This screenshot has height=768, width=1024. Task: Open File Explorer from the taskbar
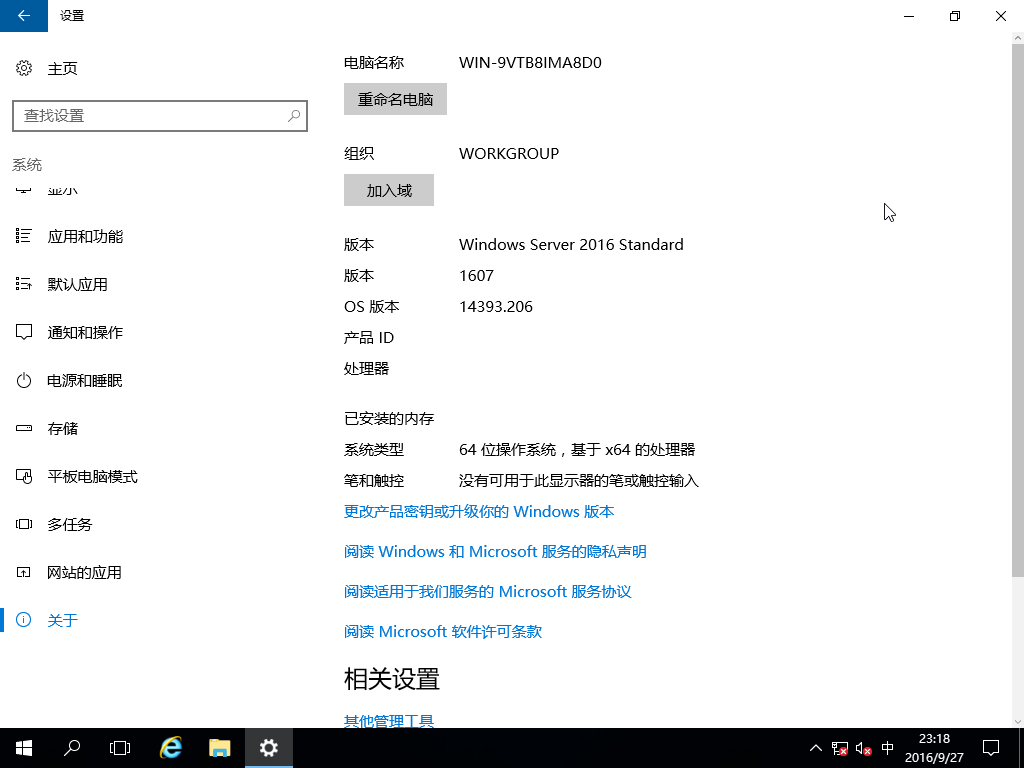(x=220, y=747)
